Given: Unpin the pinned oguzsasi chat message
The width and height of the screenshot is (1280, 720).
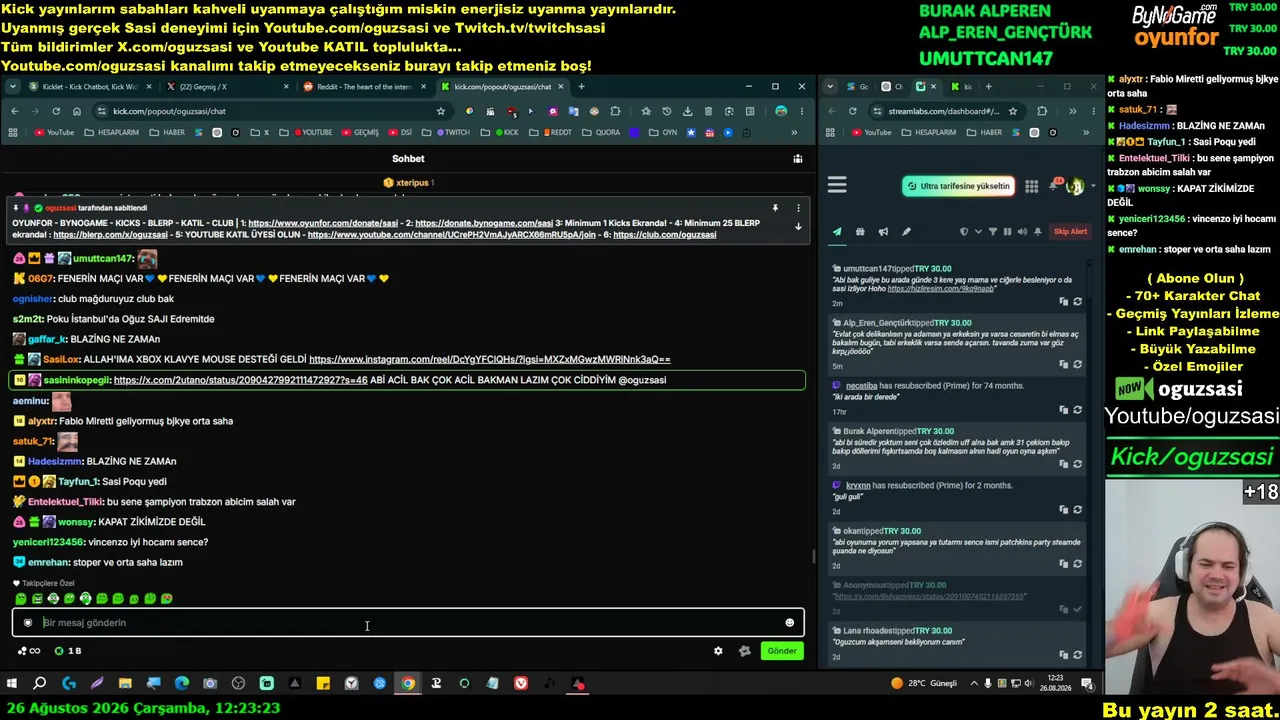Looking at the screenshot, I should 775,208.
